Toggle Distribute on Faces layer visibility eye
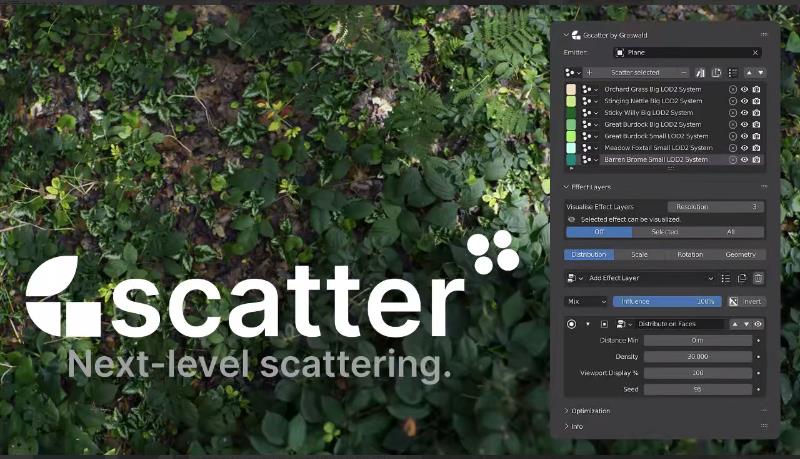Viewport: 800px width, 459px height. tap(758, 324)
